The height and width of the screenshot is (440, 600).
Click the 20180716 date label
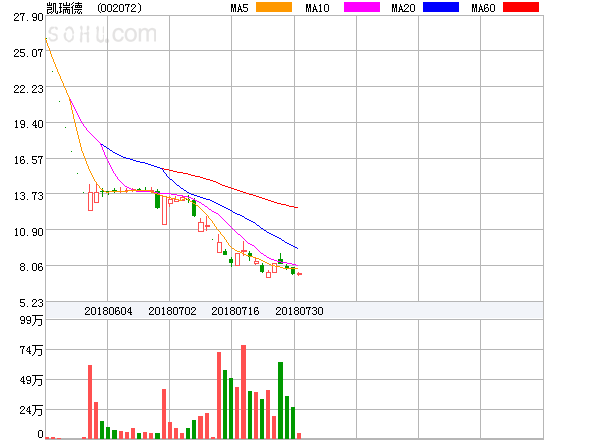click(x=235, y=311)
